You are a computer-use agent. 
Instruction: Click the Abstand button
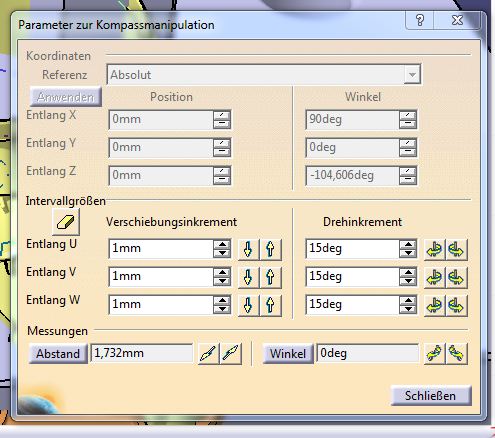click(58, 353)
